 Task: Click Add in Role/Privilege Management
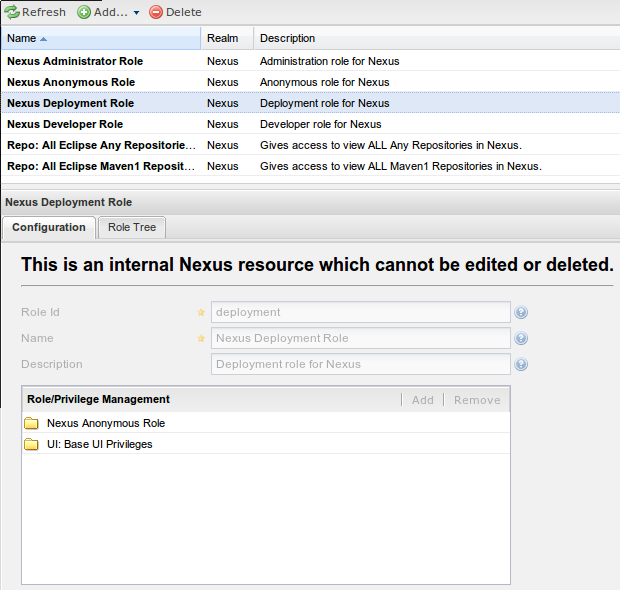(x=423, y=400)
